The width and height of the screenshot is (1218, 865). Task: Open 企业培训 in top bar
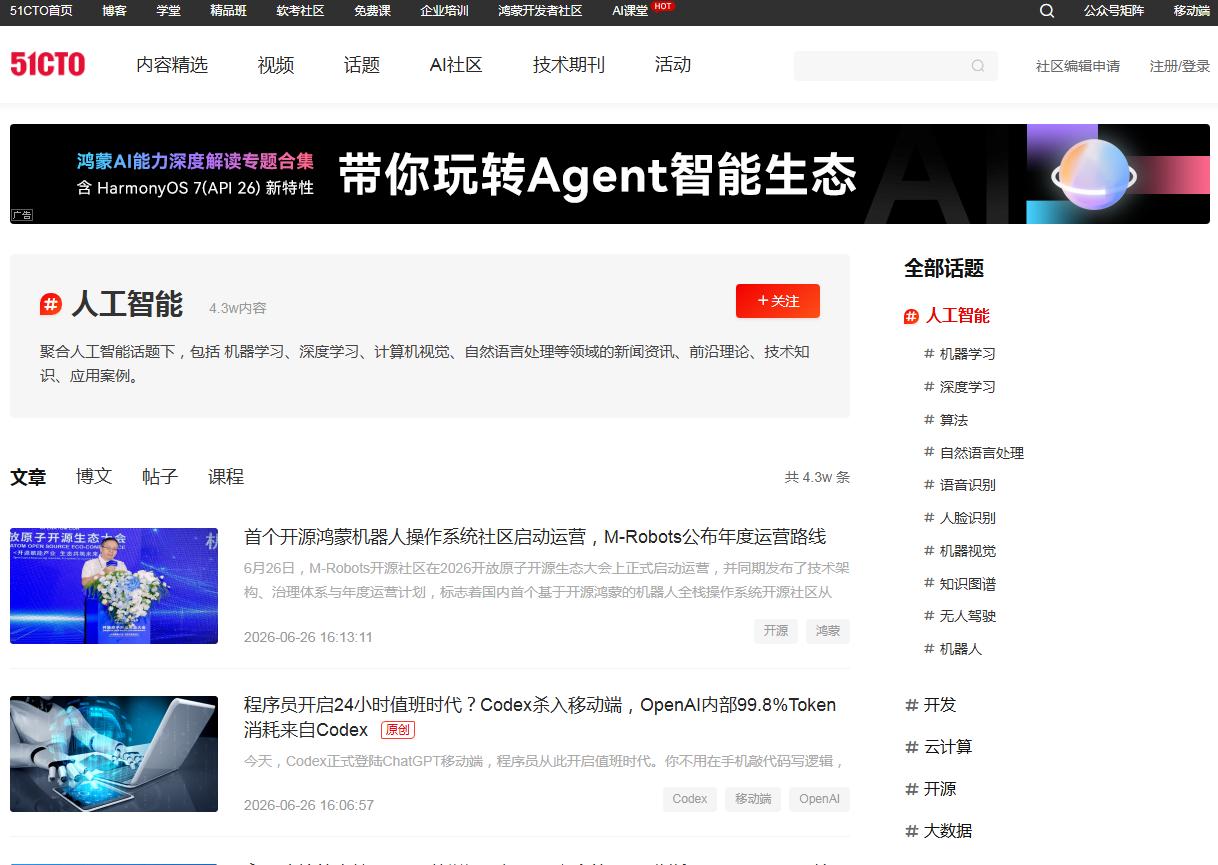point(445,11)
